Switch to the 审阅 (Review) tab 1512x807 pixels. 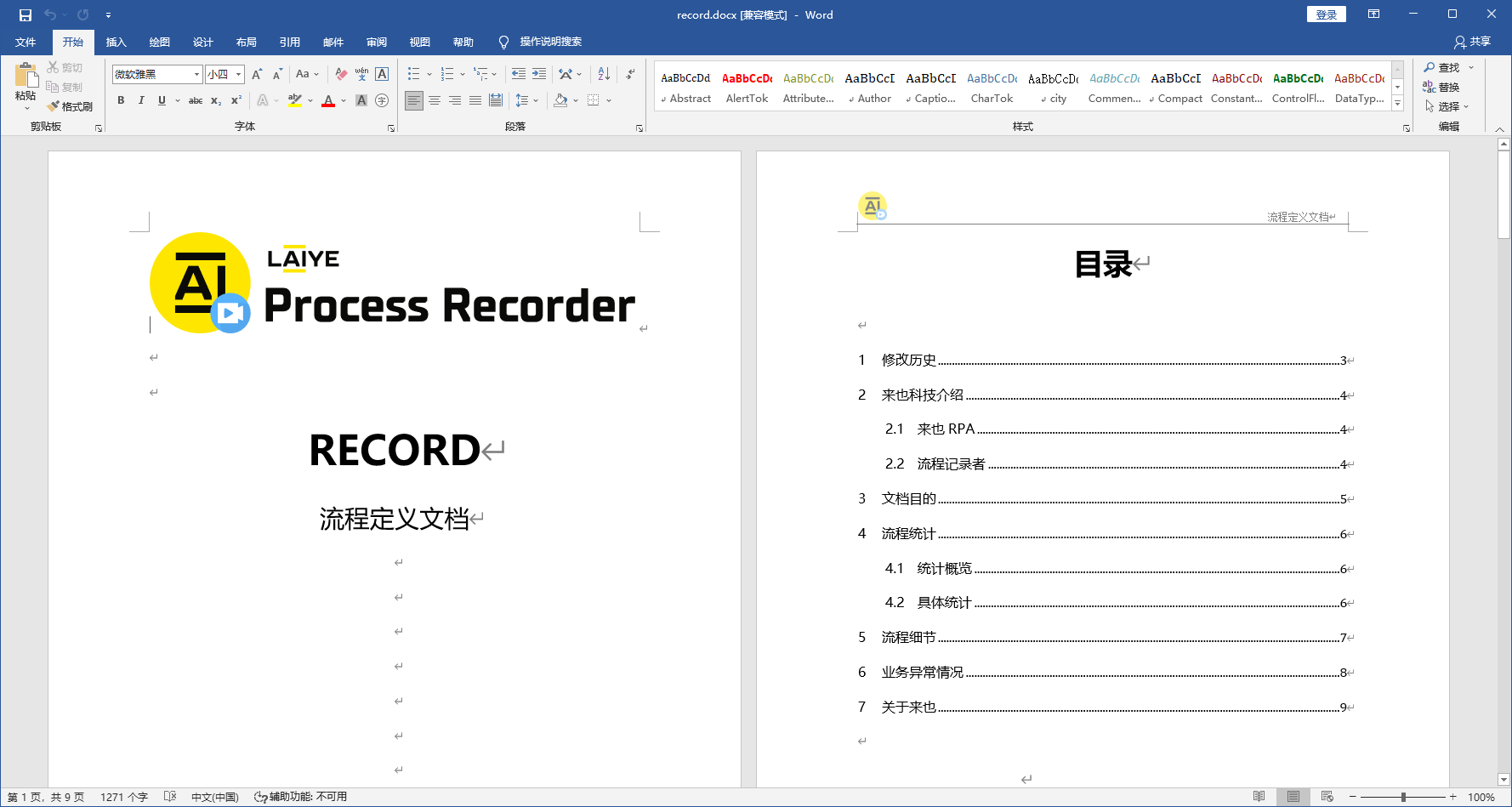tap(377, 42)
